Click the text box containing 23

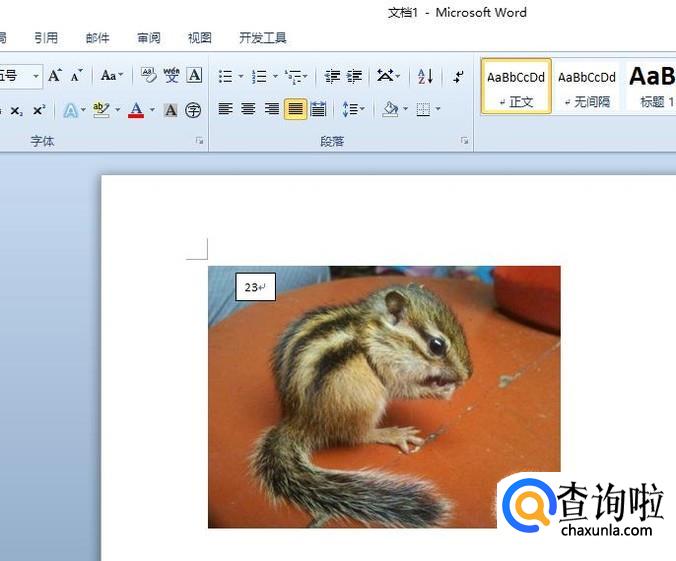click(255, 287)
